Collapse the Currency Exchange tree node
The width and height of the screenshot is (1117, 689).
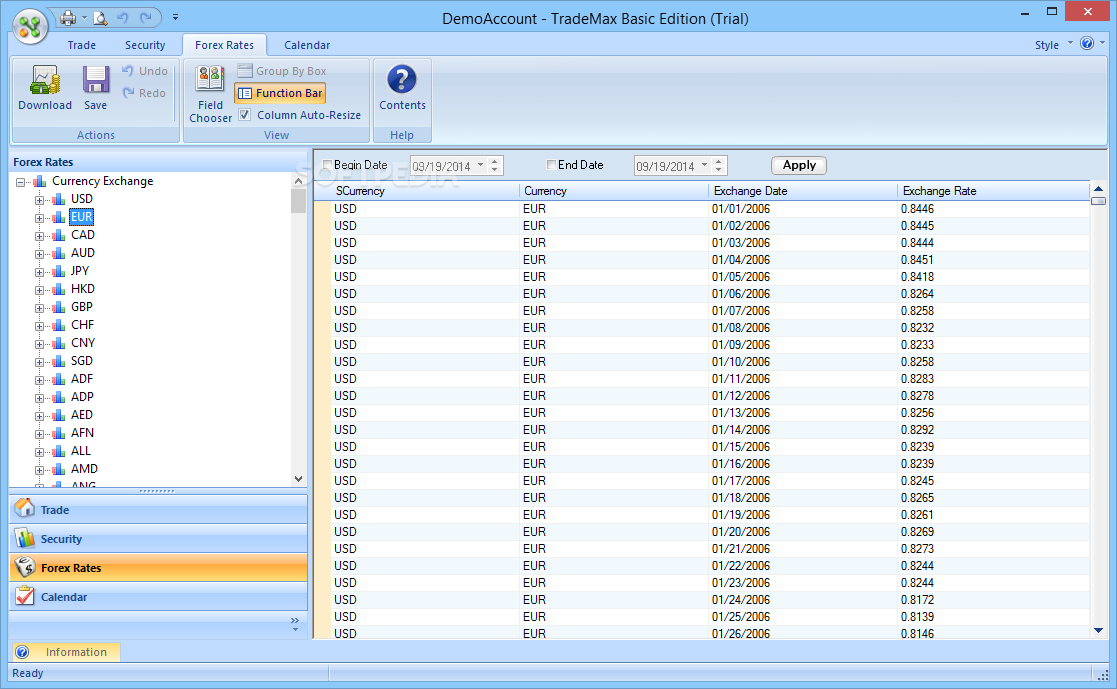[x=21, y=182]
